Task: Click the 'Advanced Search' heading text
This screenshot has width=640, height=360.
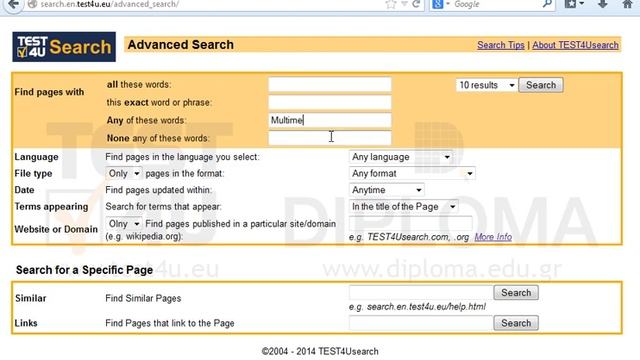Action: coord(180,44)
